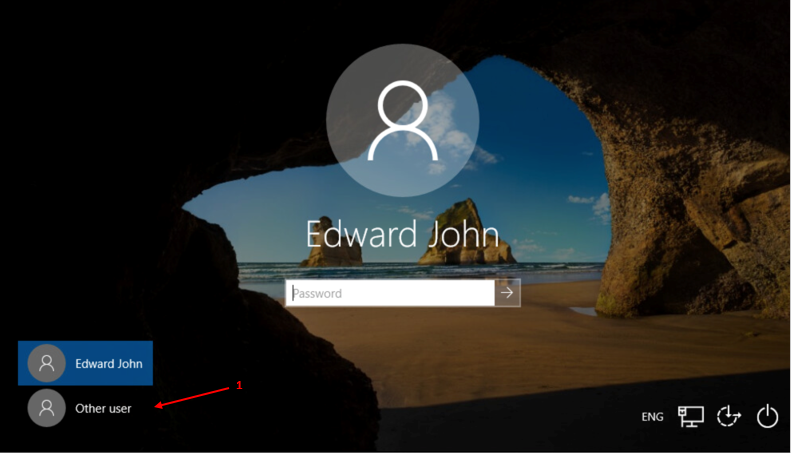
Task: Open the power options icon
Action: [x=767, y=417]
